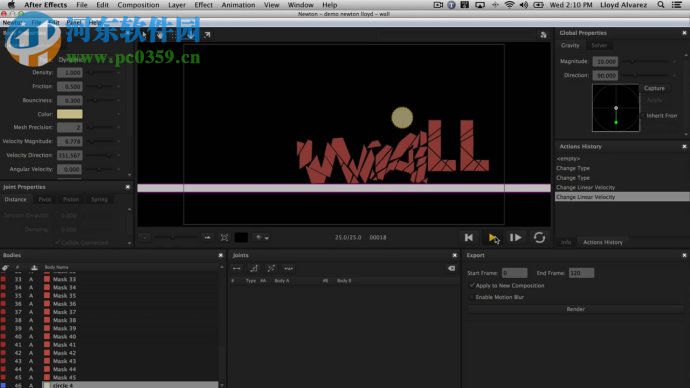
Task: Click the black preview background color swatch
Action: click(x=241, y=238)
